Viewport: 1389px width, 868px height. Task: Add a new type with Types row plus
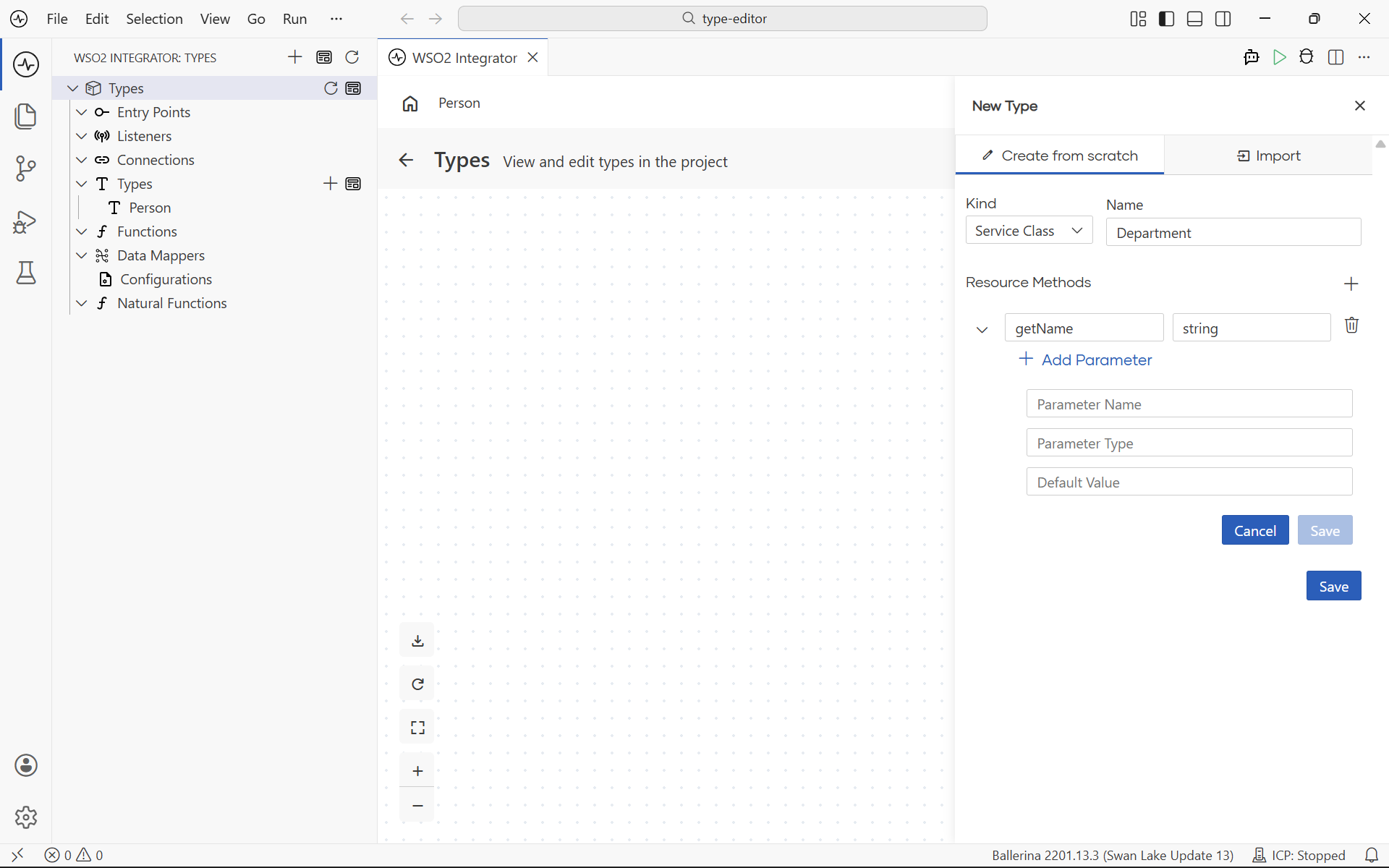pyautogui.click(x=331, y=184)
